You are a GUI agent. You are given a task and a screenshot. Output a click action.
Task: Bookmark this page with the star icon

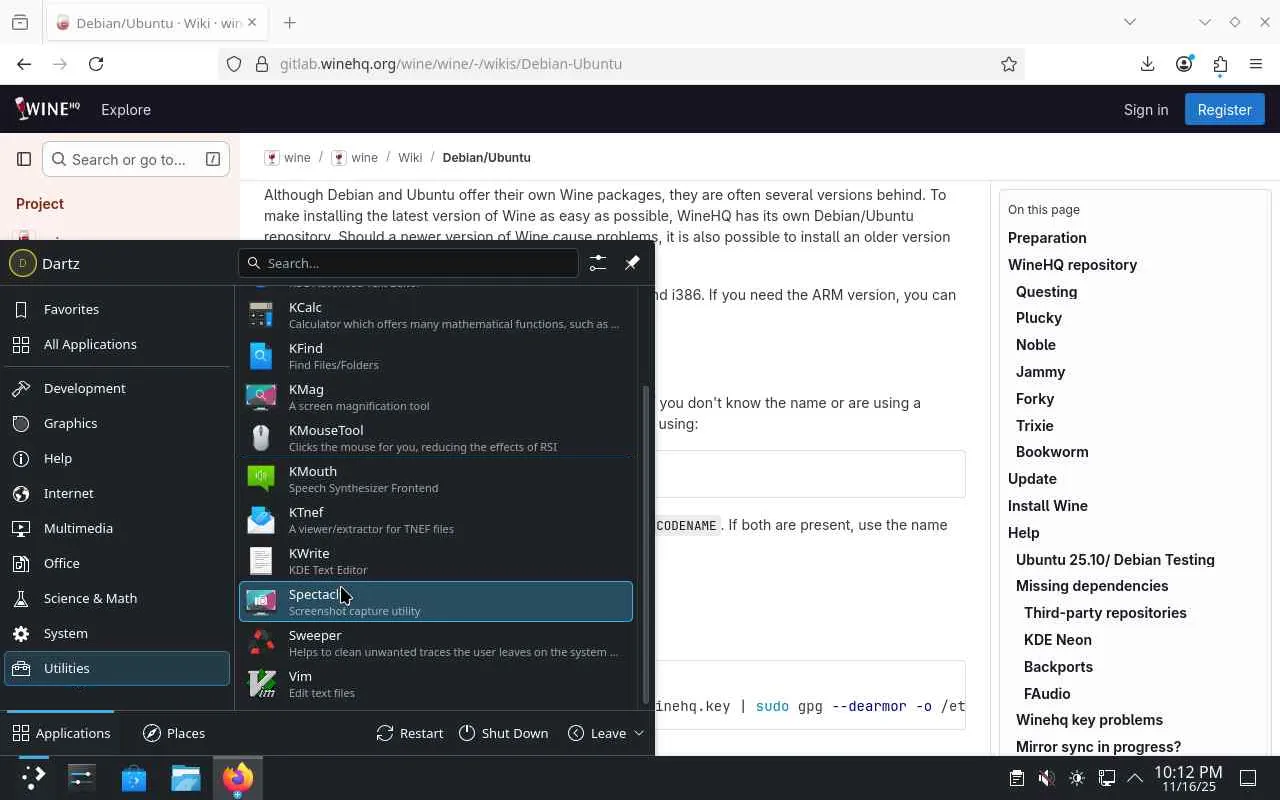pos(1009,64)
